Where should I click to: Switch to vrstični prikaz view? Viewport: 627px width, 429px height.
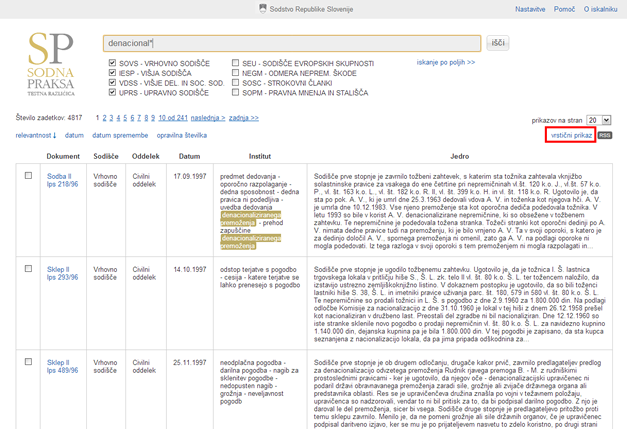[571, 135]
